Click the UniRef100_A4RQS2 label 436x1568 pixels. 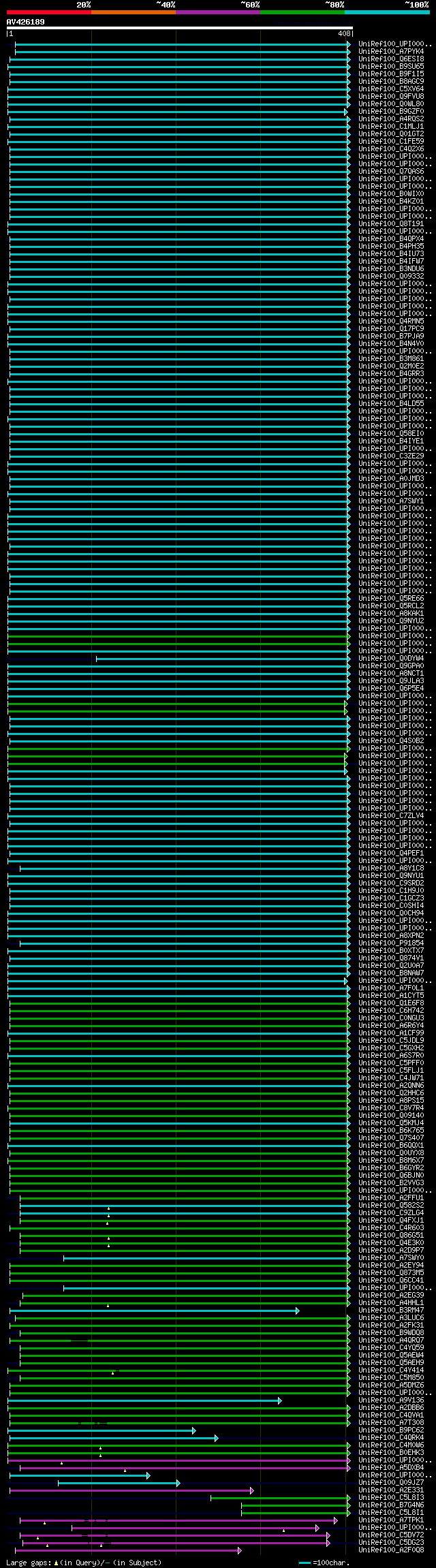point(391,119)
